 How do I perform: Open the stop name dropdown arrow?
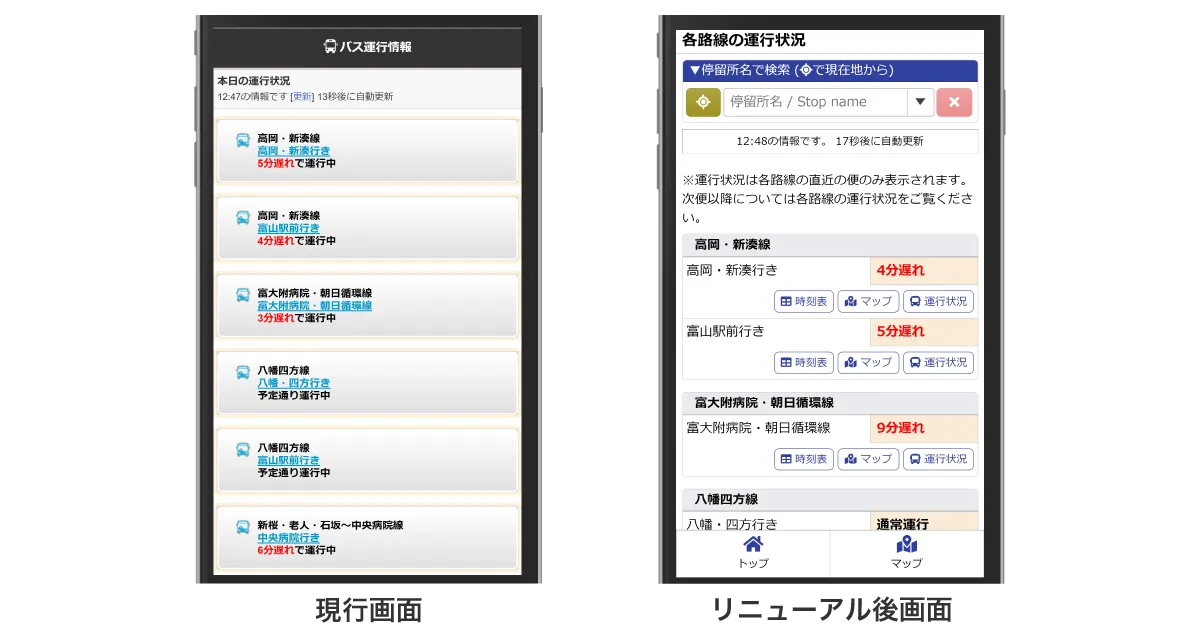point(920,102)
